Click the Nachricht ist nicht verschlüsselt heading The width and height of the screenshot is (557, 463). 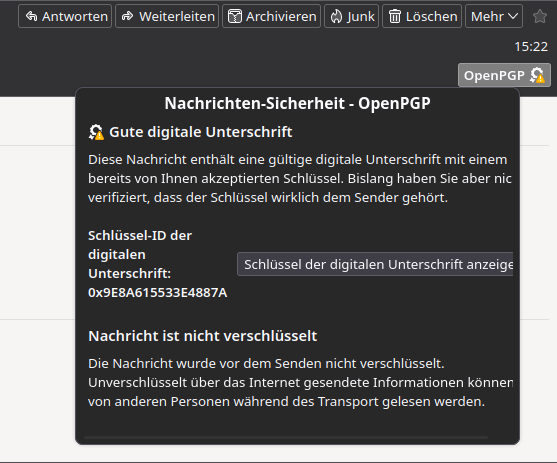point(202,336)
